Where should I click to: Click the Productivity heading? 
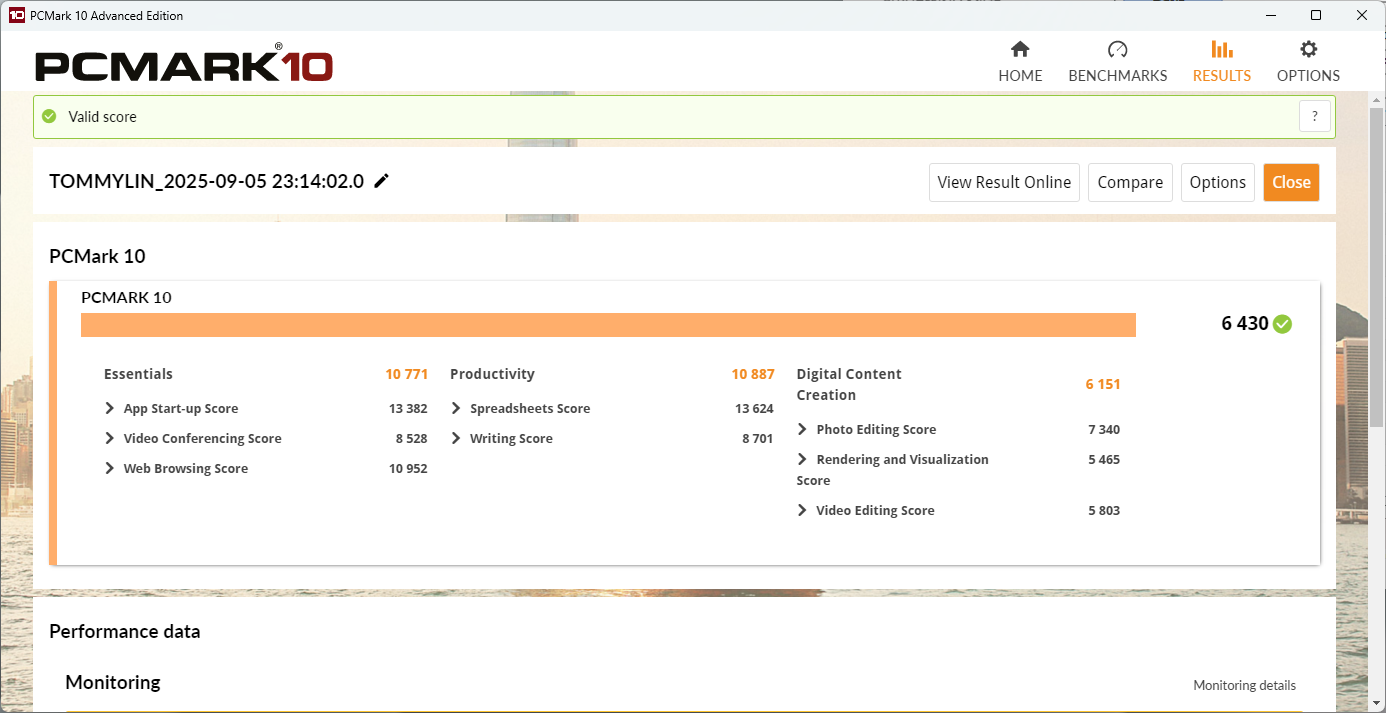point(492,374)
